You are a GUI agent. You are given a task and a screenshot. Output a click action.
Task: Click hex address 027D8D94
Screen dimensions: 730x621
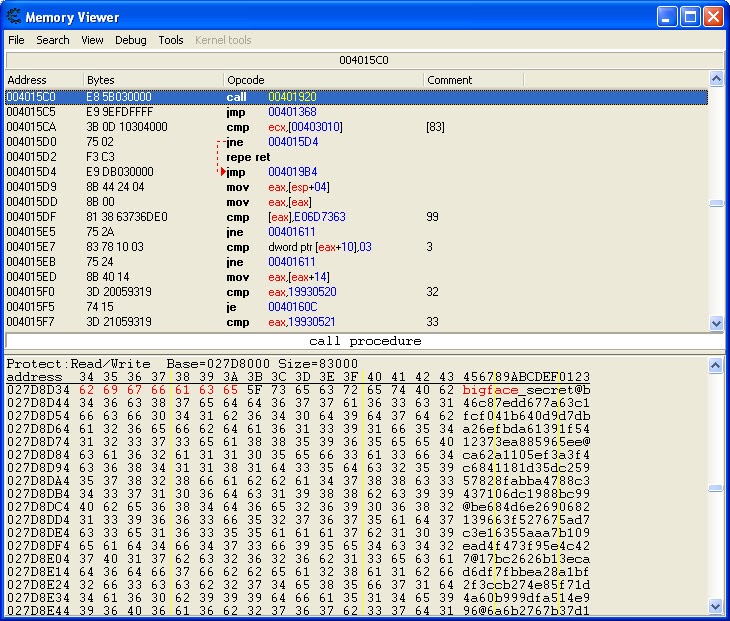coord(38,468)
